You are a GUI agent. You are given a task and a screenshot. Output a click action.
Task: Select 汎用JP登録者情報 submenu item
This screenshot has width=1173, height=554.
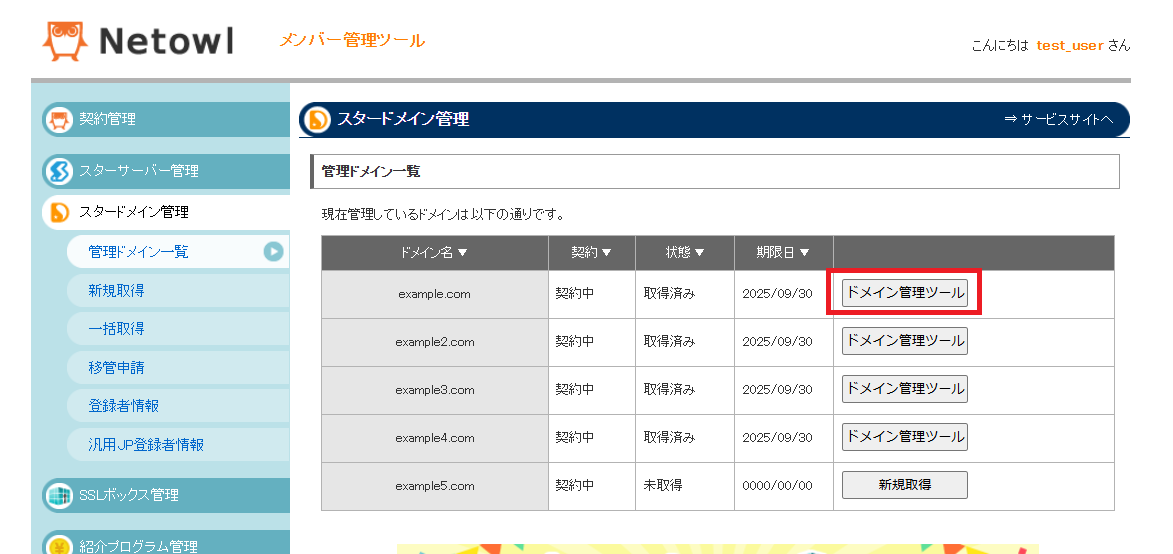tap(177, 445)
